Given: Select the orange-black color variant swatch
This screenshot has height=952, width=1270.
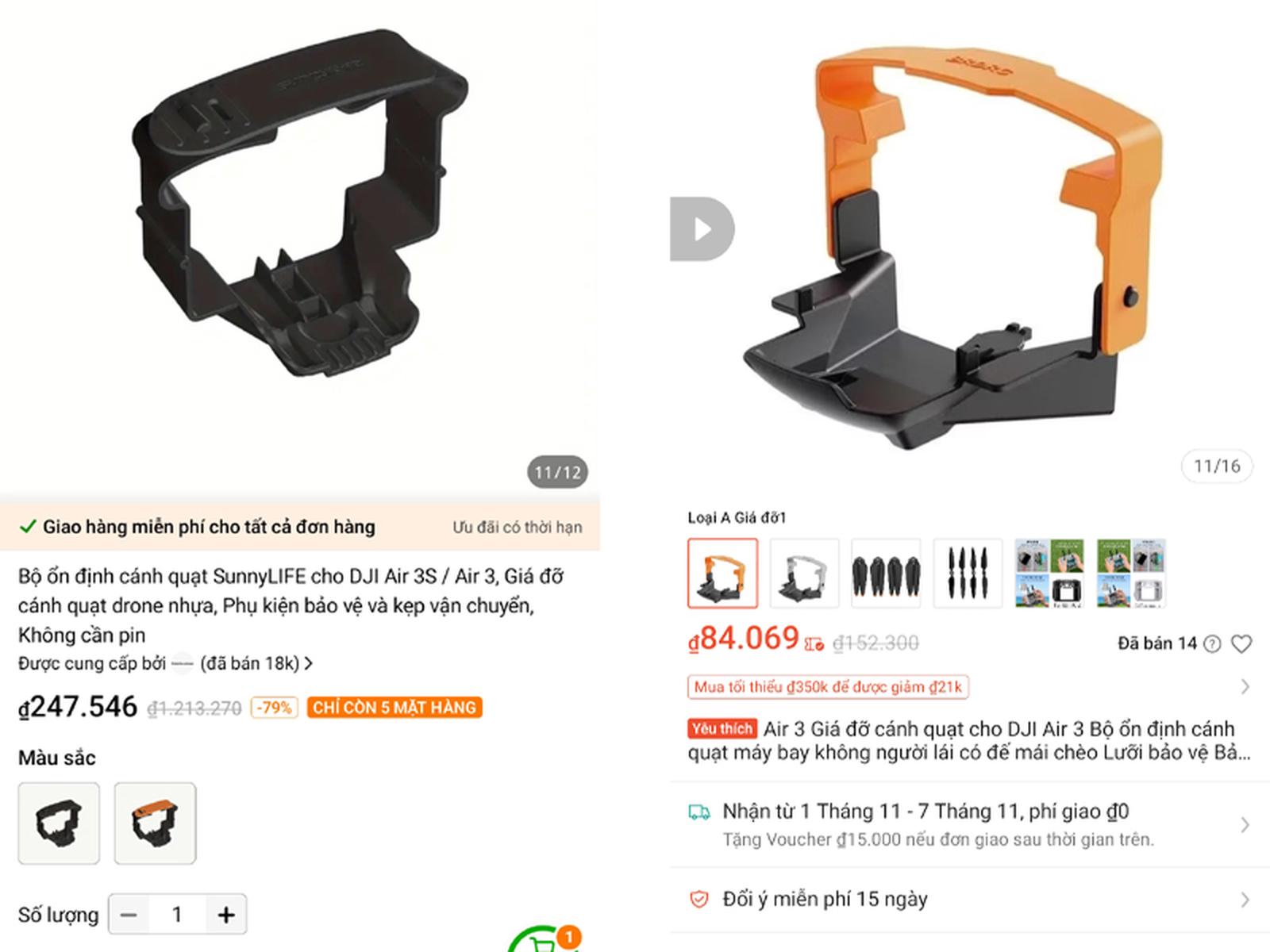Looking at the screenshot, I should pyautogui.click(x=155, y=823).
